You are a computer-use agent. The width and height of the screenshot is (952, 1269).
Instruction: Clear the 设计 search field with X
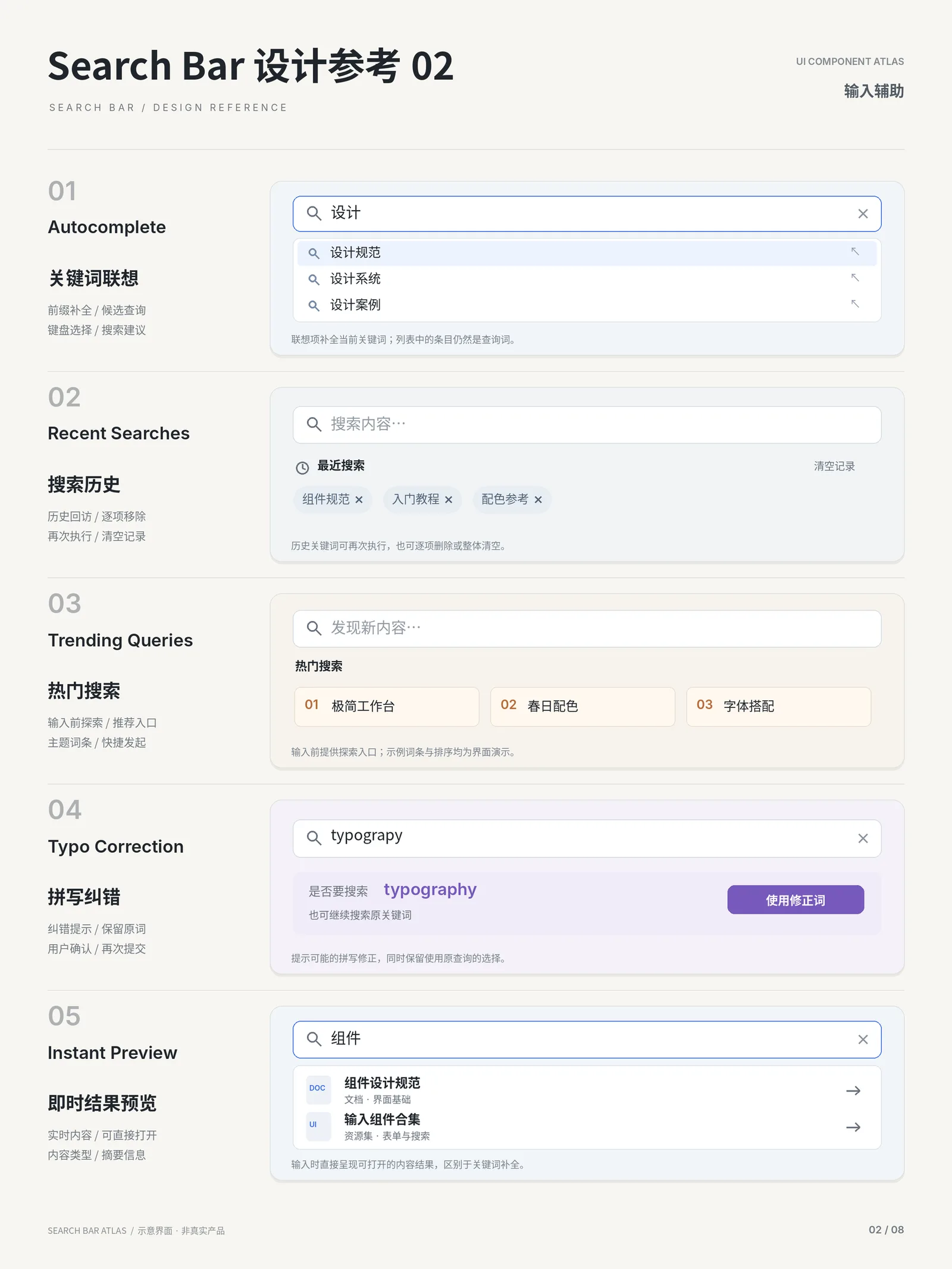(863, 214)
